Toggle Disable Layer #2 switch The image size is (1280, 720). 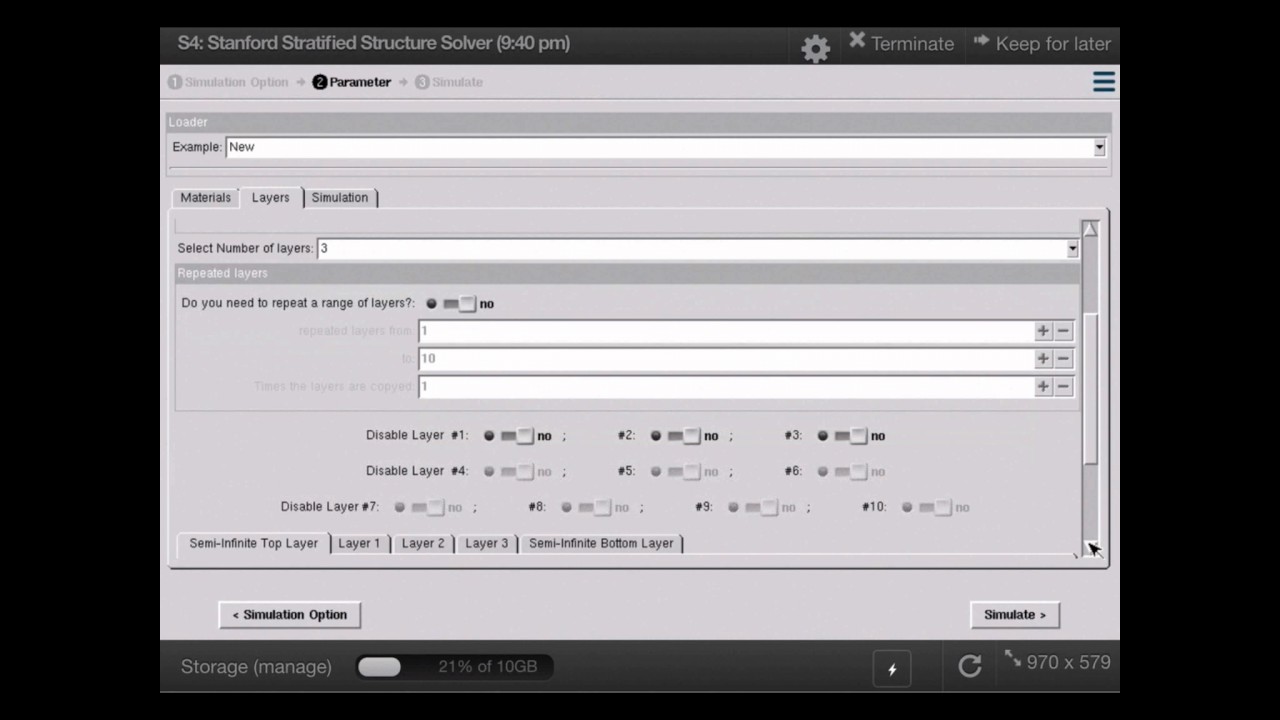coord(684,436)
